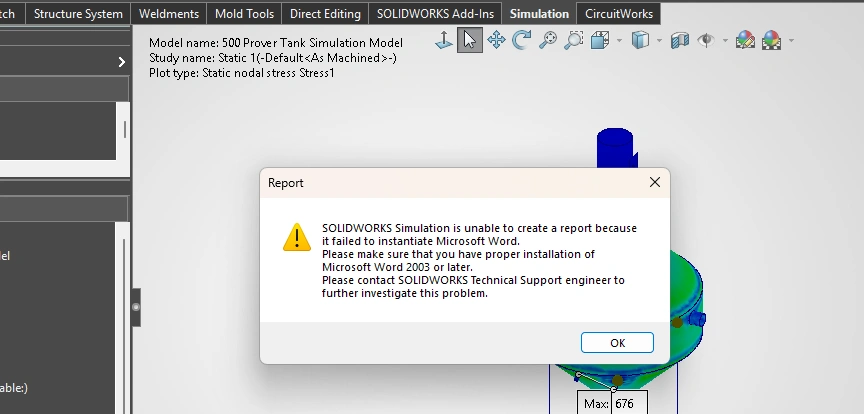864x414 pixels.
Task: Click the normal-to view orientation icon
Action: point(444,40)
